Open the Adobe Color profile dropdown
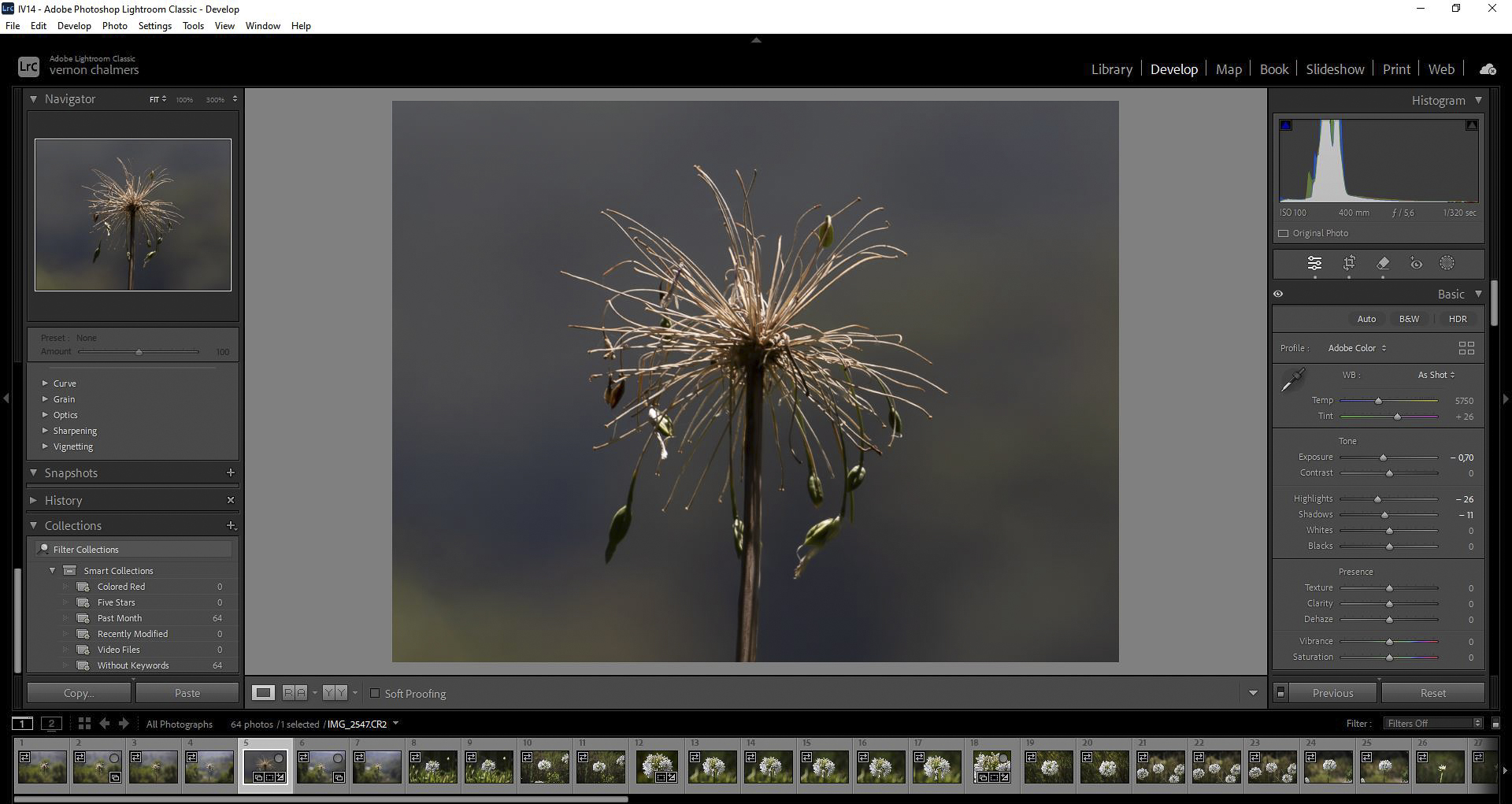This screenshot has width=1512, height=804. 1357,348
